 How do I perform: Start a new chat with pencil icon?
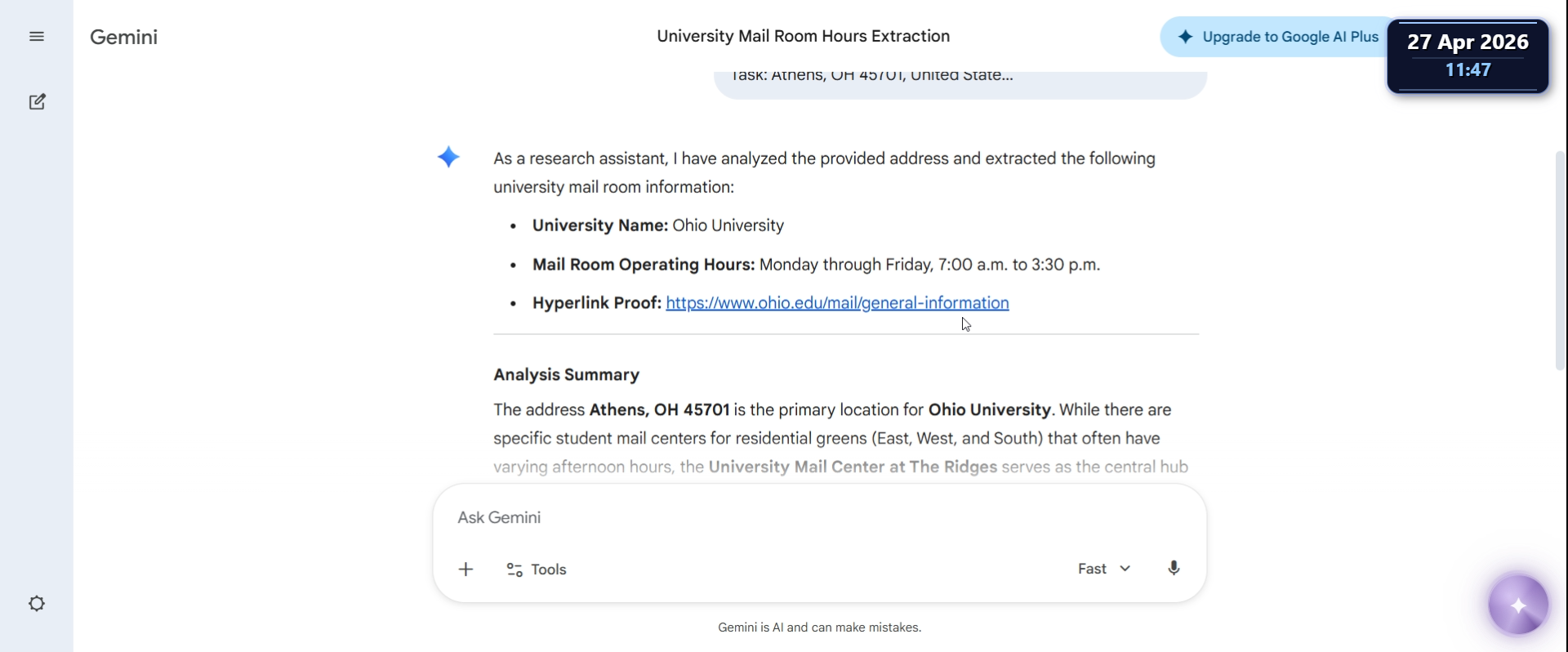point(37,102)
